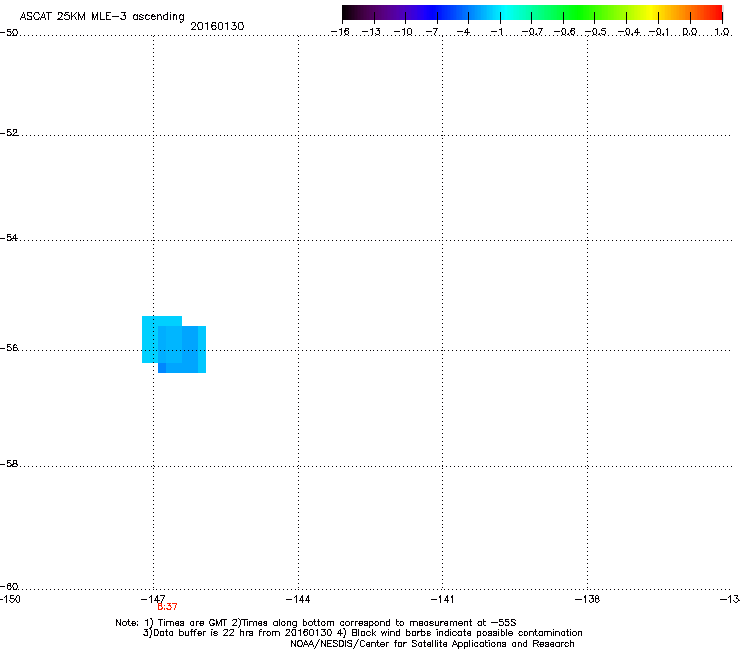Click the date label 20160130
Viewport: 740px width, 650px height.
coord(217,26)
